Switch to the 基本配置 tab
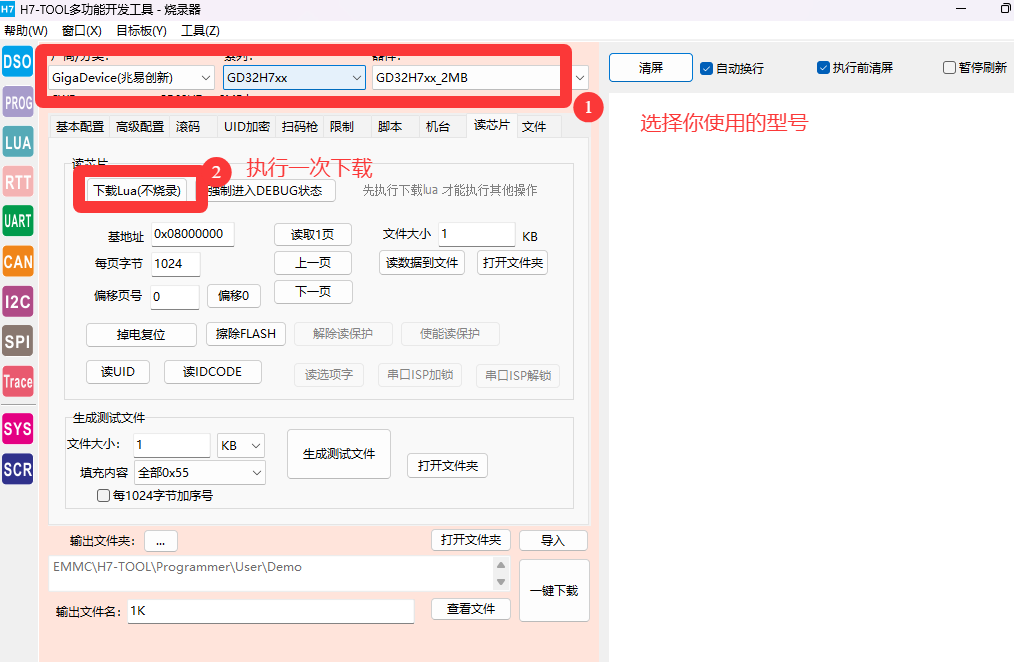1014x662 pixels. click(x=80, y=127)
